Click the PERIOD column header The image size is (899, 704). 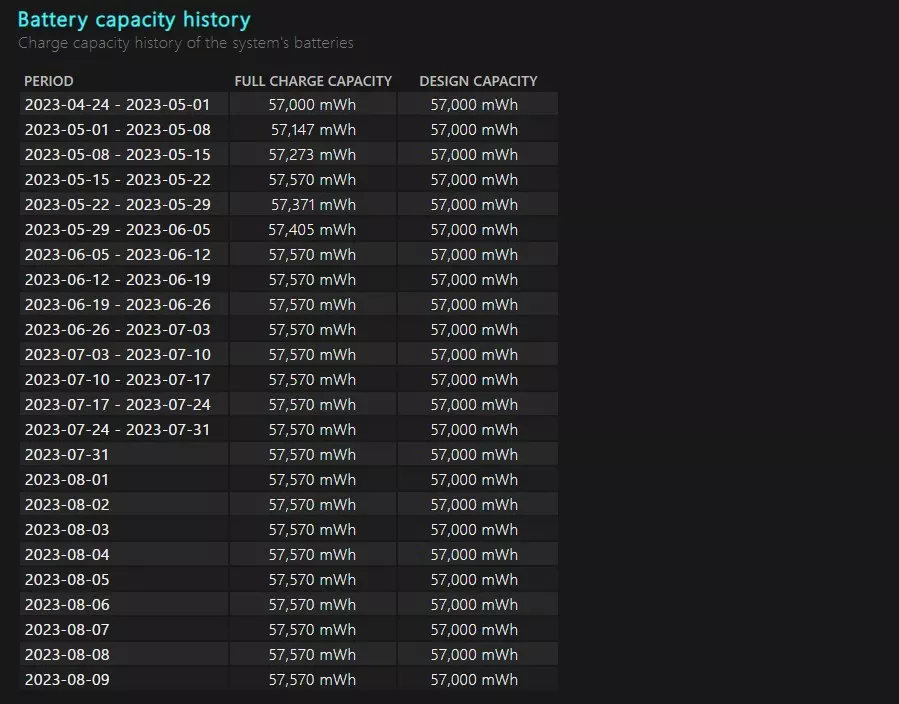coord(49,81)
